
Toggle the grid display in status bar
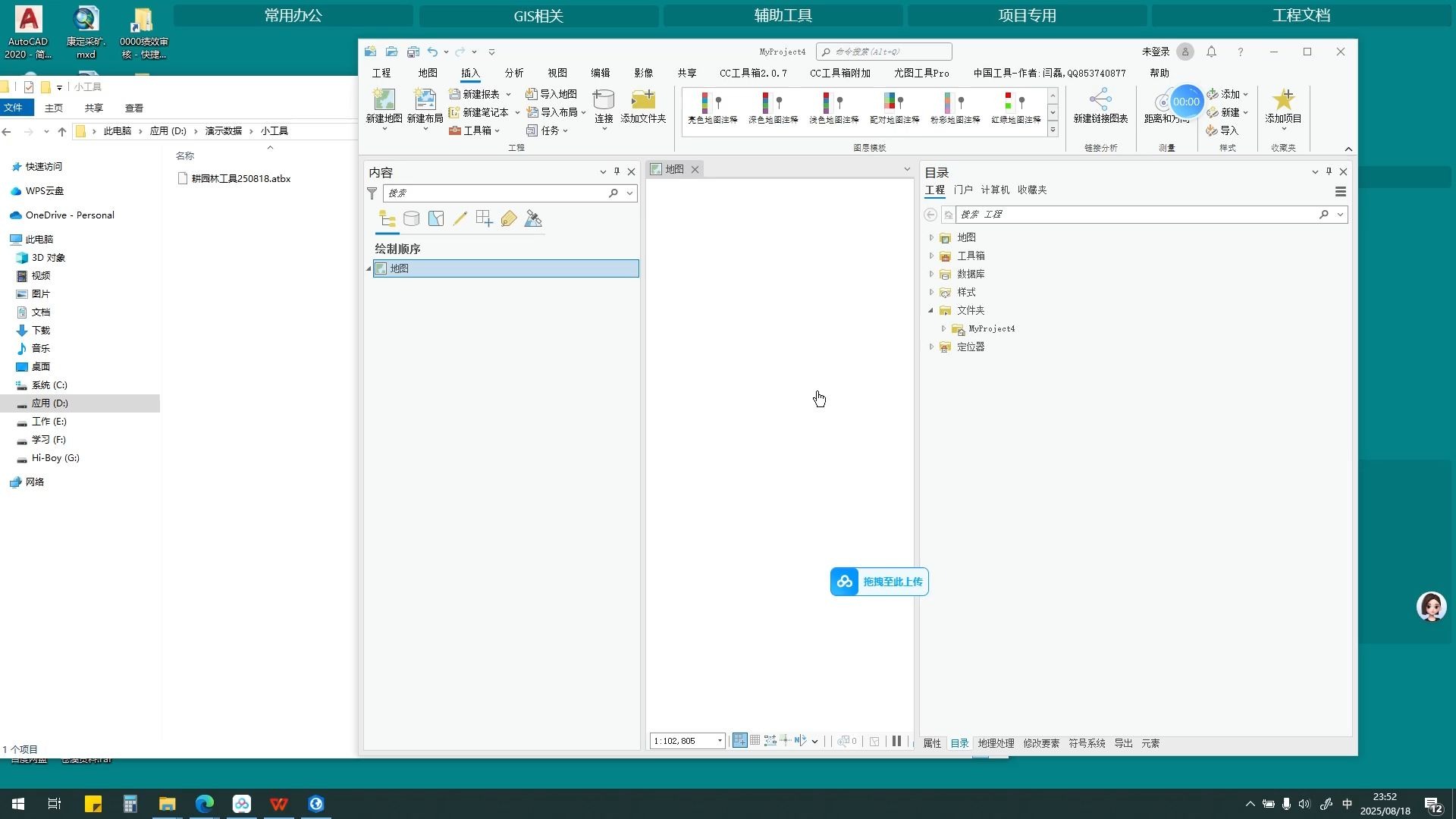click(x=755, y=741)
